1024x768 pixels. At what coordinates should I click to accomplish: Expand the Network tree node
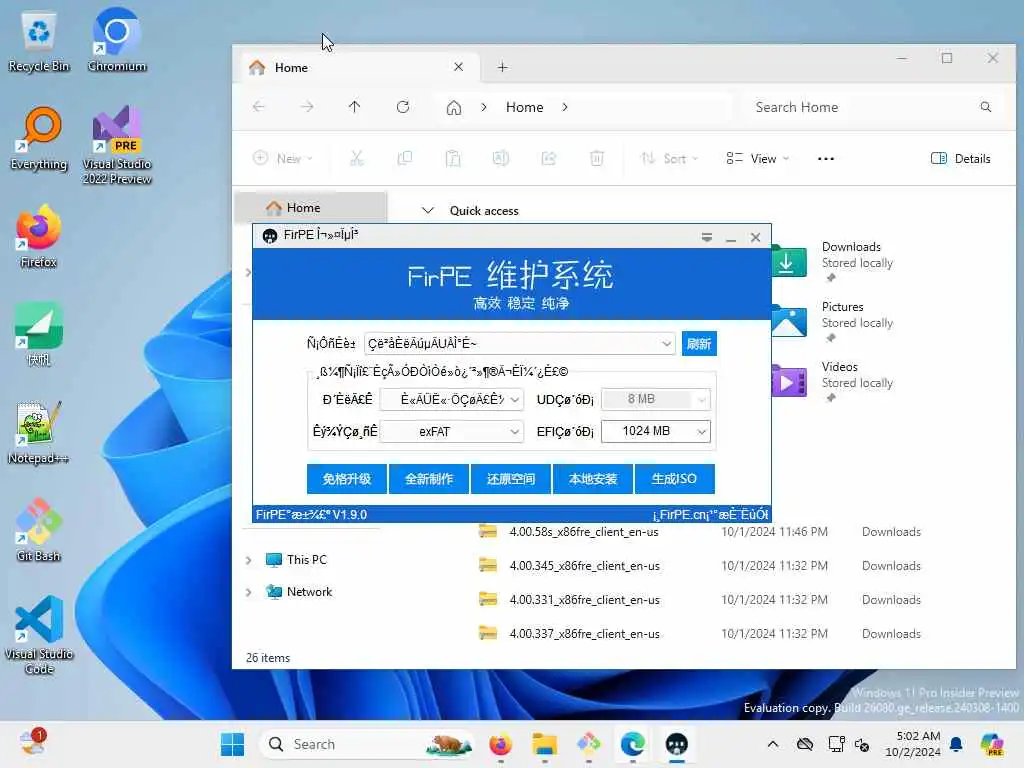click(x=248, y=592)
